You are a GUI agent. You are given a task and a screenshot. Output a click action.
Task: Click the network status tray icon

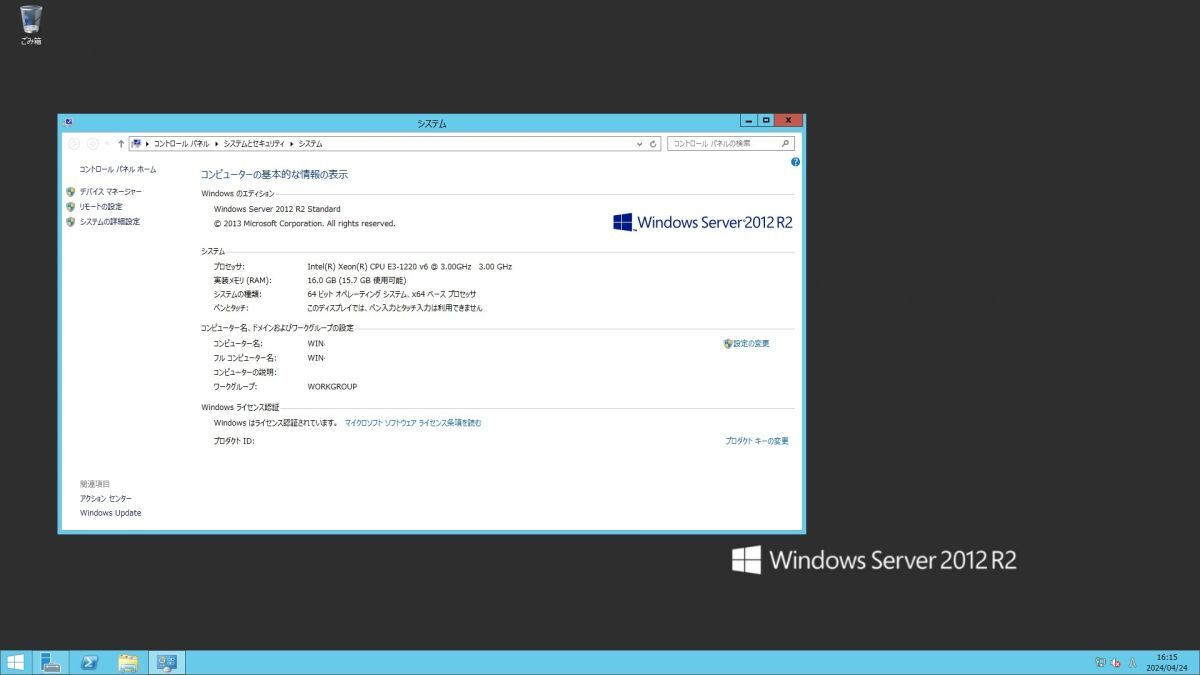1100,662
